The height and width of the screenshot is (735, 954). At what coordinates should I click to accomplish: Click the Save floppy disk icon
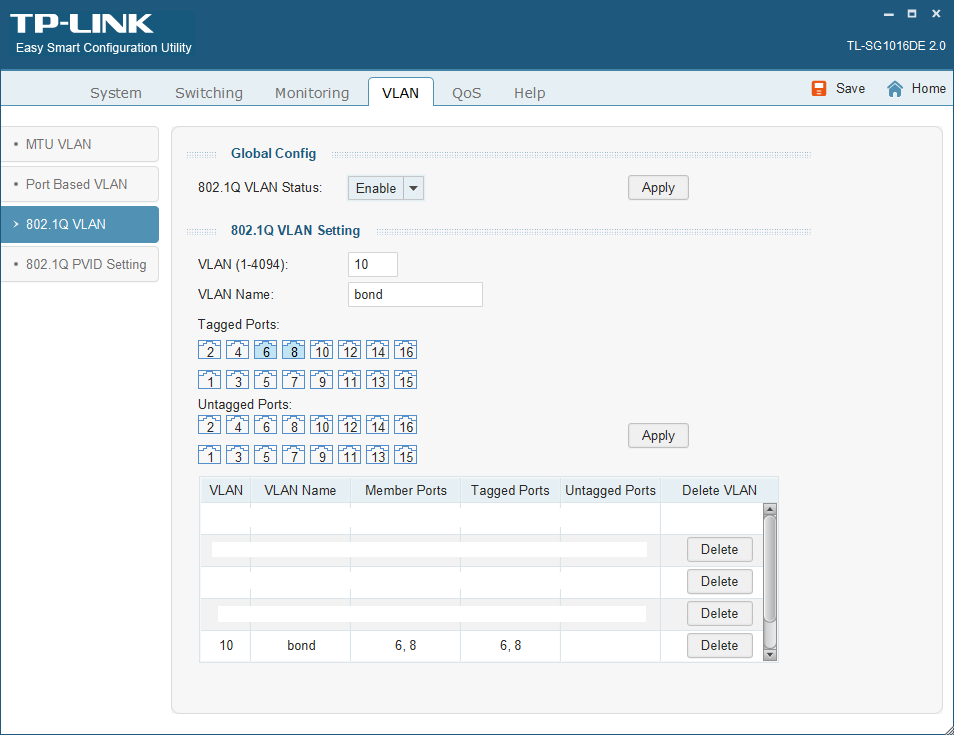coord(819,89)
